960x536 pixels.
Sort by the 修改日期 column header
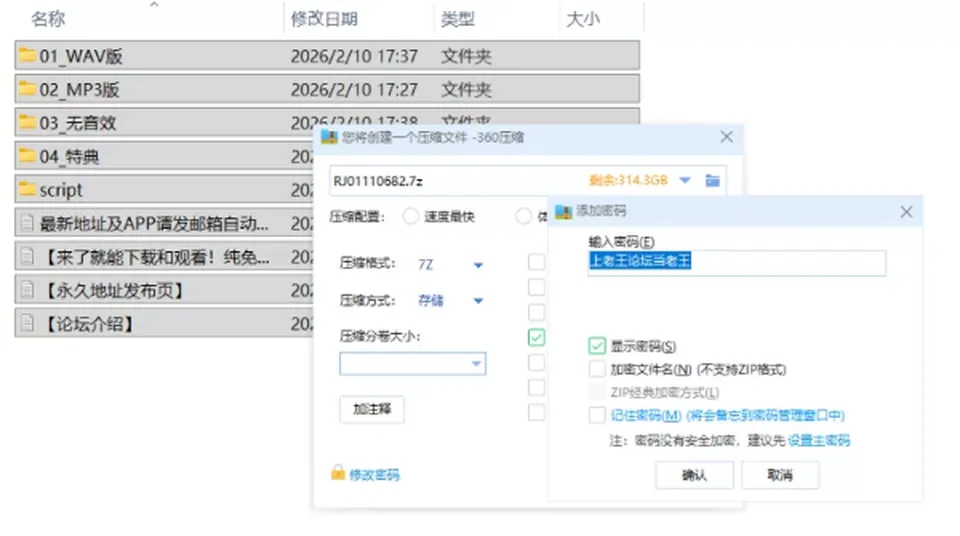pyautogui.click(x=324, y=19)
